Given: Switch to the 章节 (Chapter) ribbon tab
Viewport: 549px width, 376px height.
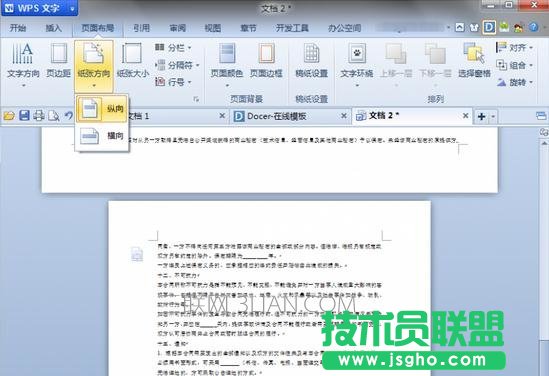Looking at the screenshot, I should pyautogui.click(x=248, y=28).
